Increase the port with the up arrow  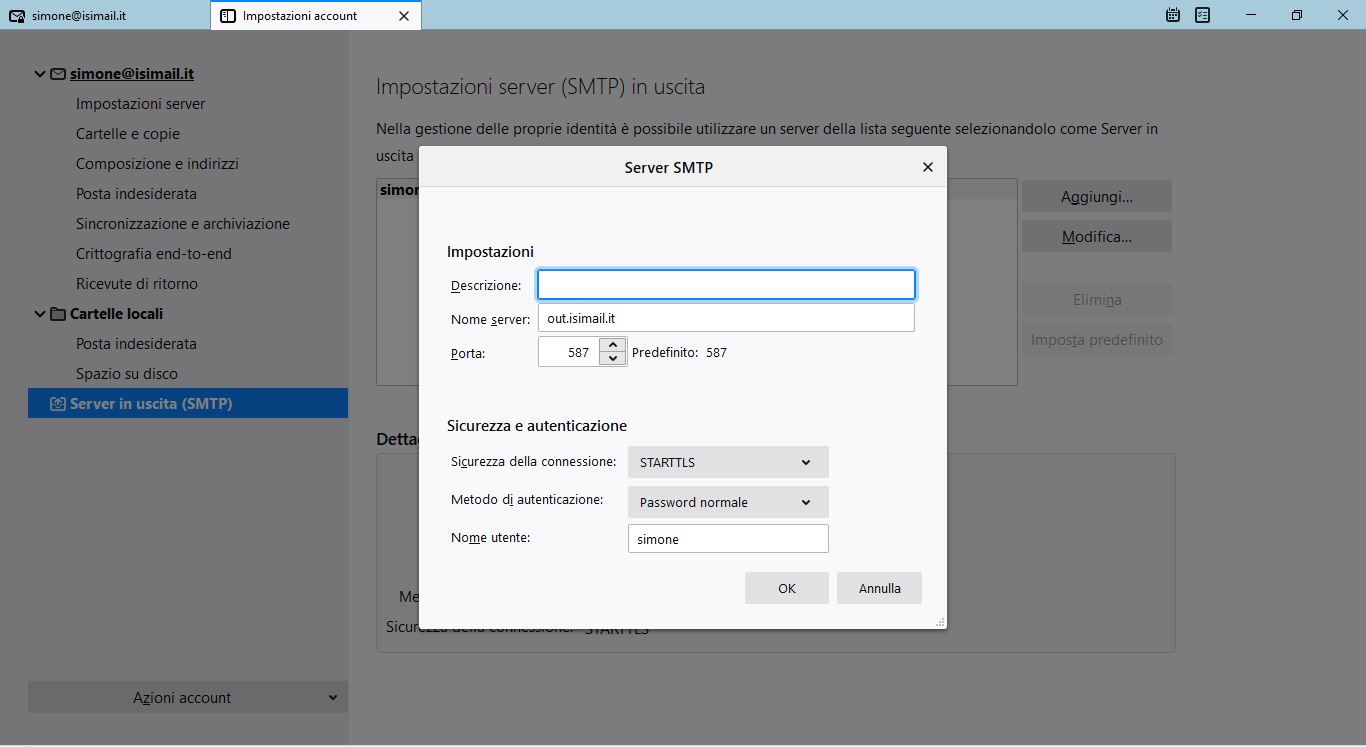(x=613, y=345)
